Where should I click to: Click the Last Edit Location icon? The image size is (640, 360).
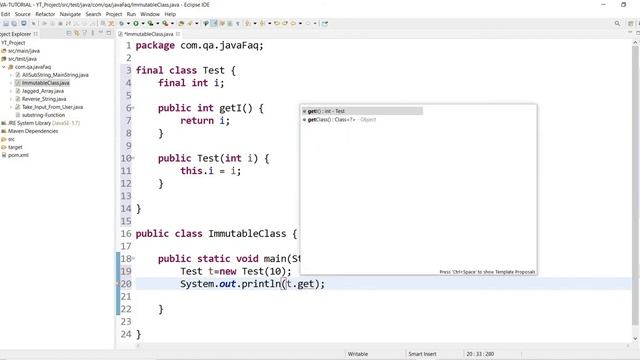[x=277, y=23]
